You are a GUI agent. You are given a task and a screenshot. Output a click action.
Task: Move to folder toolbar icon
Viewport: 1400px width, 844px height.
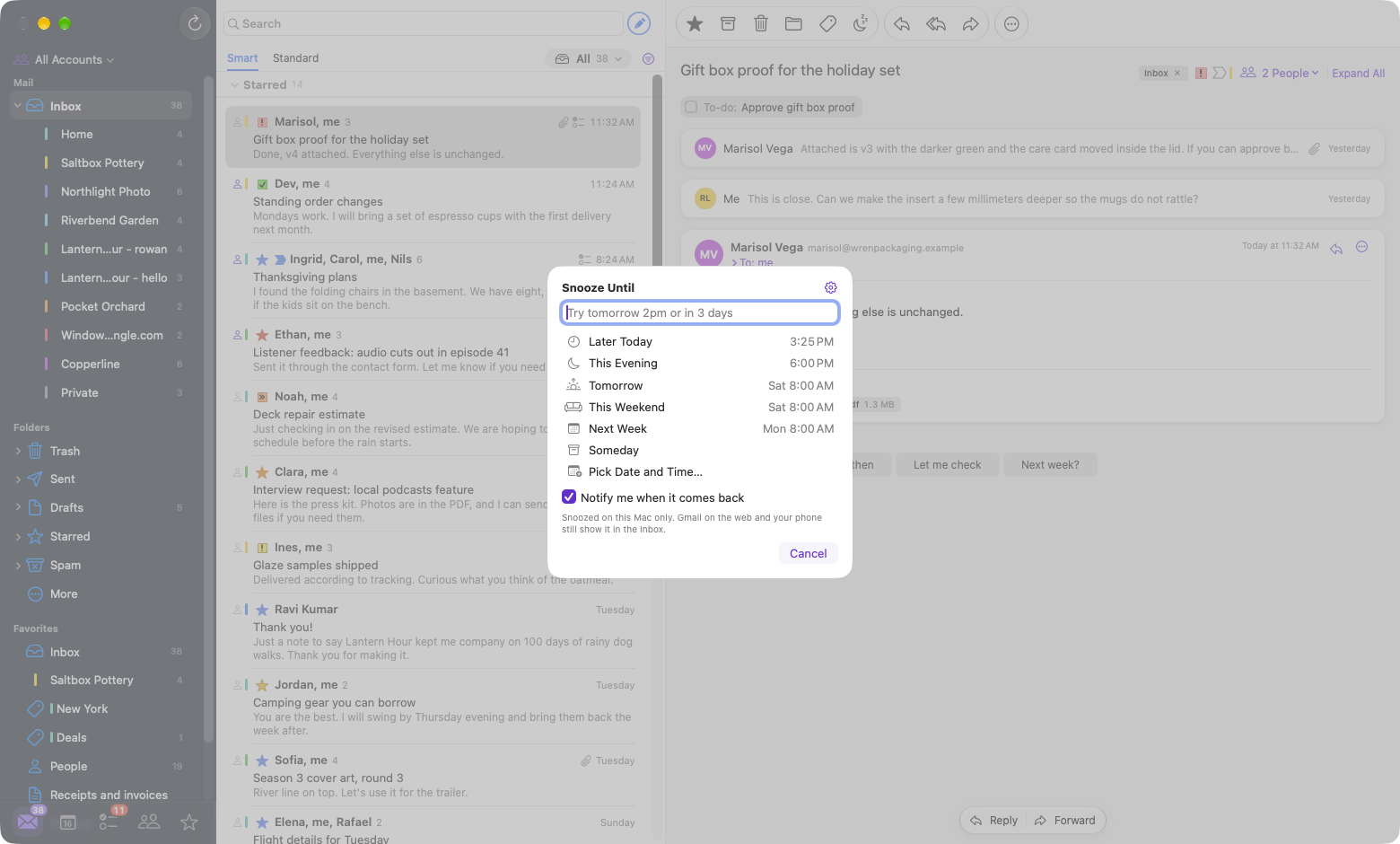(x=793, y=24)
